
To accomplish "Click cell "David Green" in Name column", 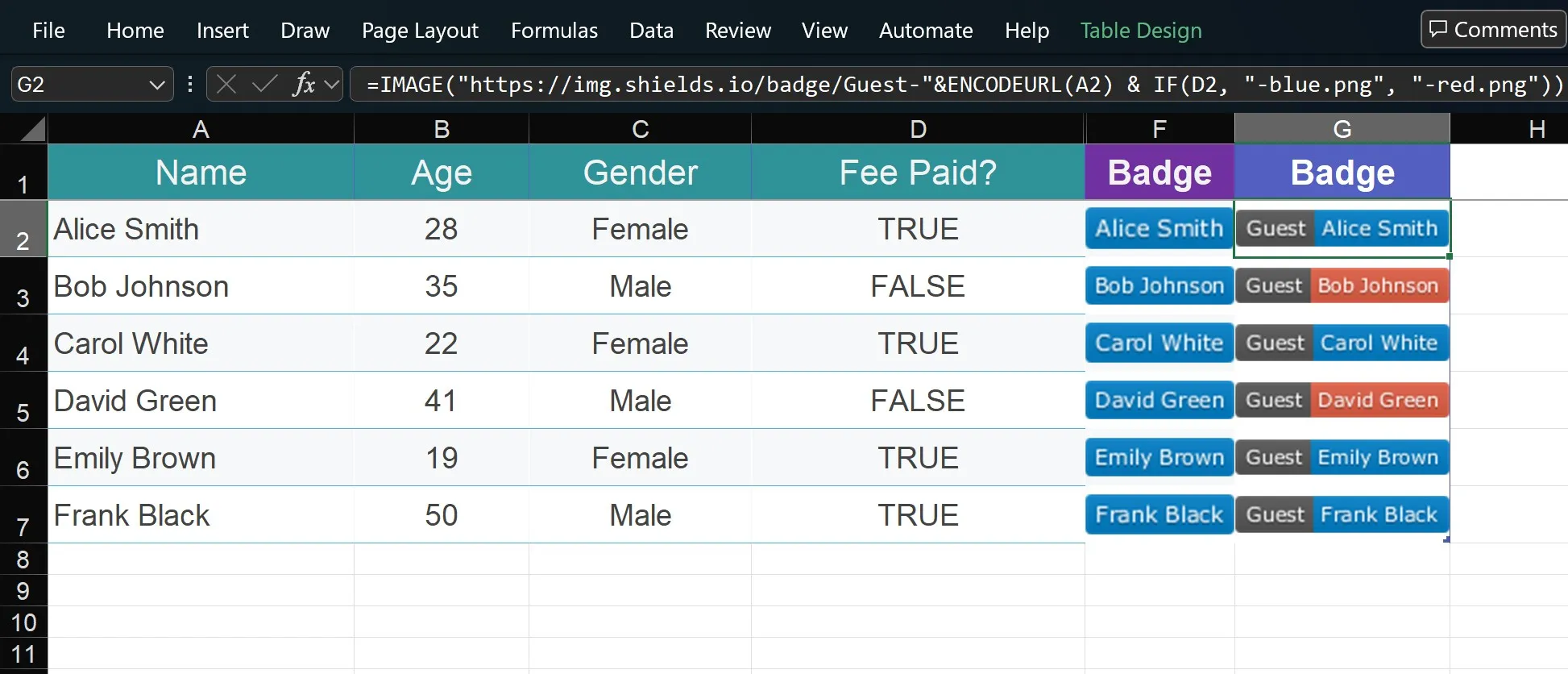I will (x=201, y=401).
